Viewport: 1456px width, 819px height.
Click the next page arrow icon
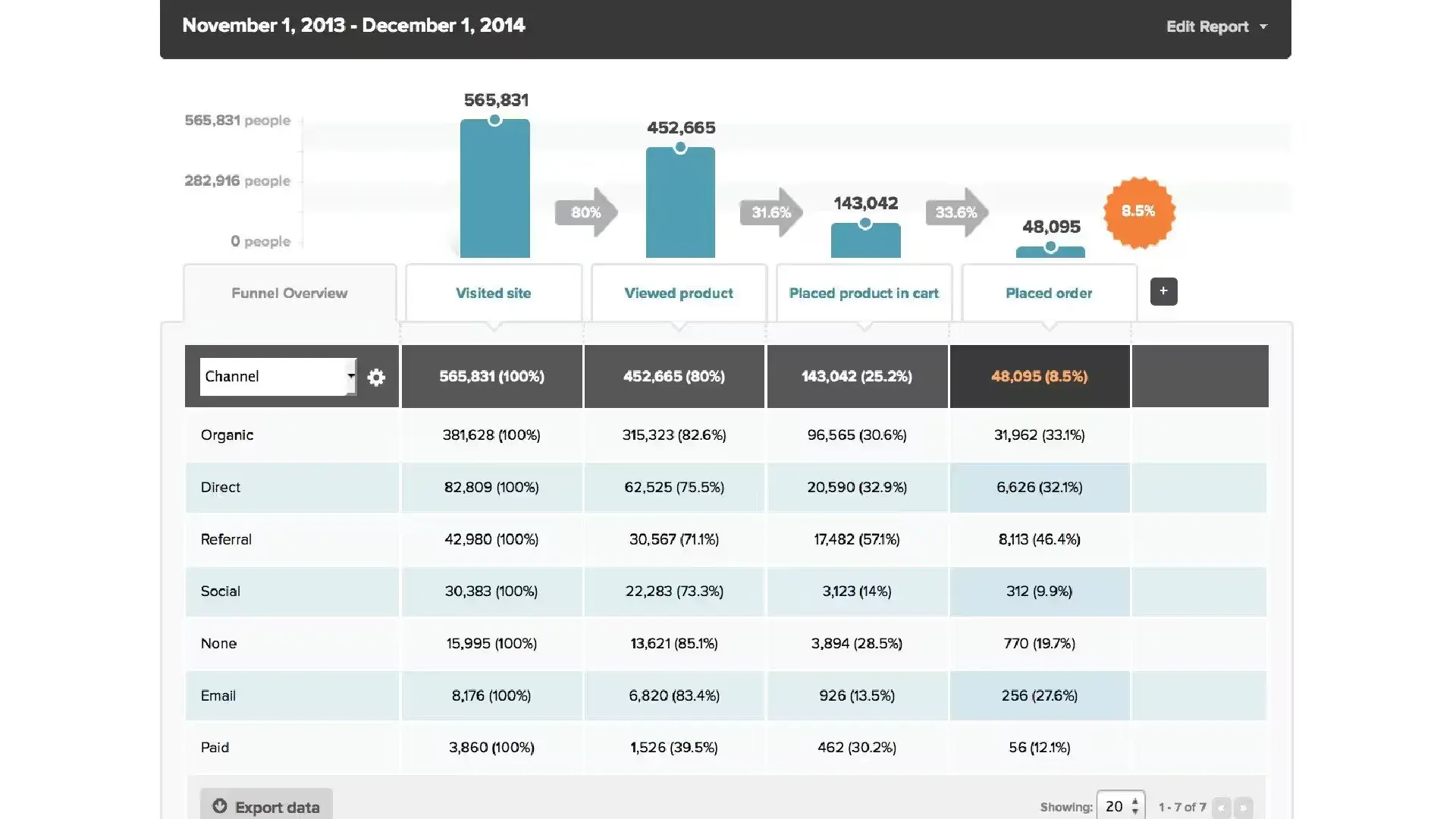click(1243, 808)
